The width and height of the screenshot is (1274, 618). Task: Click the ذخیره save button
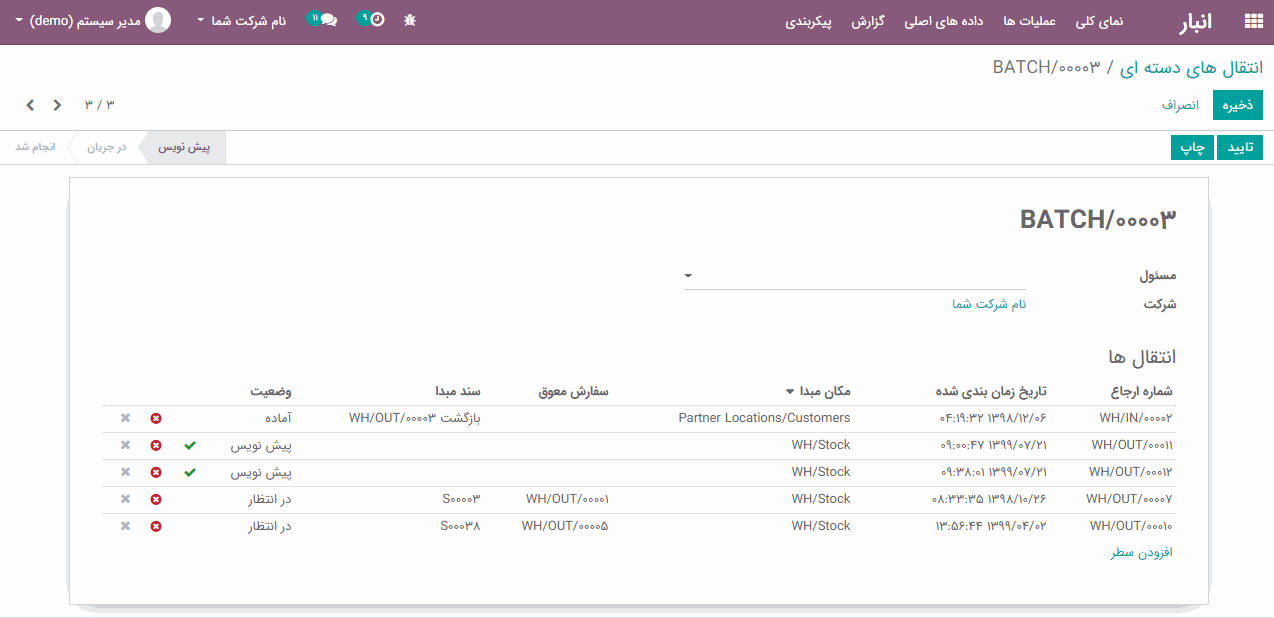click(x=1238, y=105)
